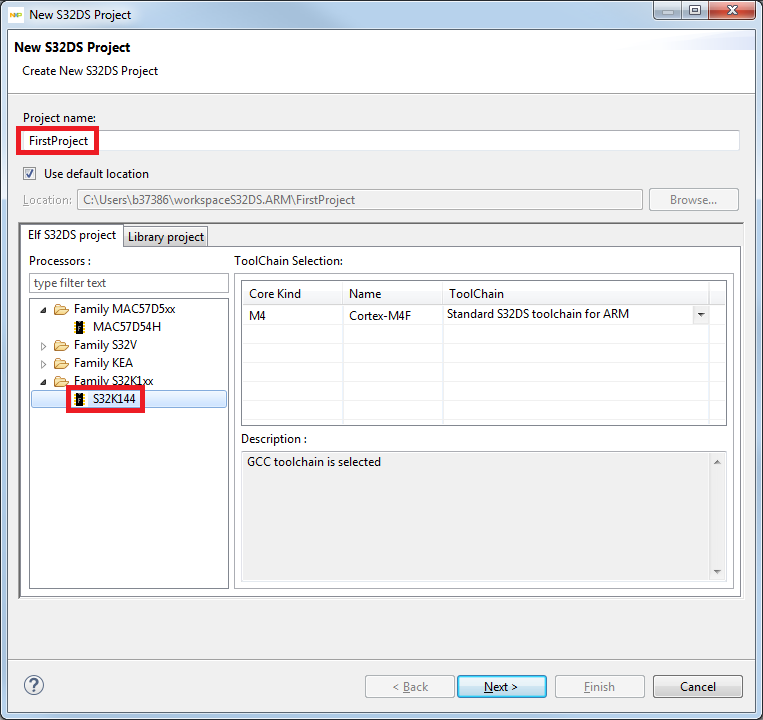Click the Name column header
Image resolution: width=763 pixels, height=720 pixels.
pos(392,294)
